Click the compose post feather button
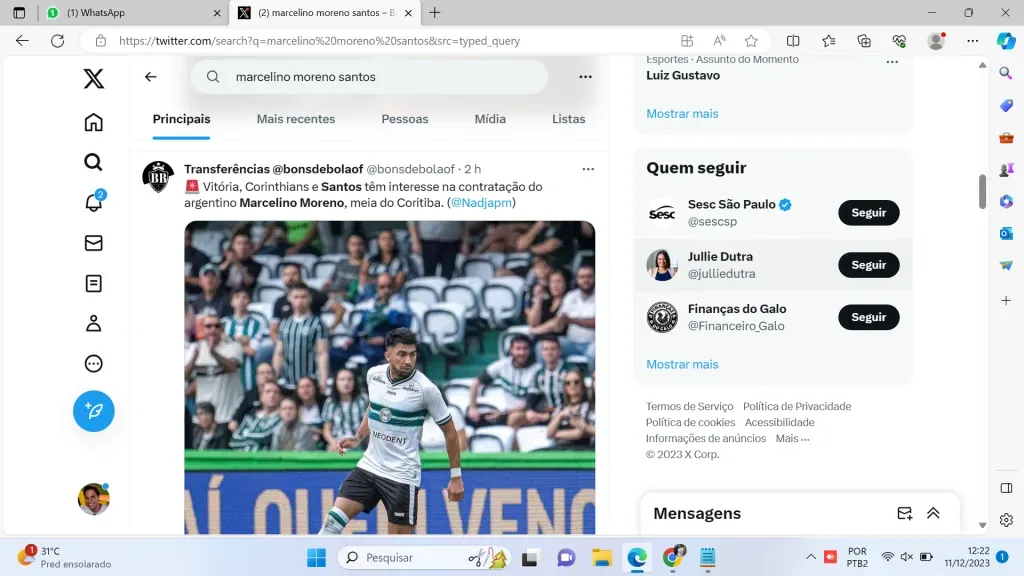This screenshot has height=576, width=1024. [93, 411]
